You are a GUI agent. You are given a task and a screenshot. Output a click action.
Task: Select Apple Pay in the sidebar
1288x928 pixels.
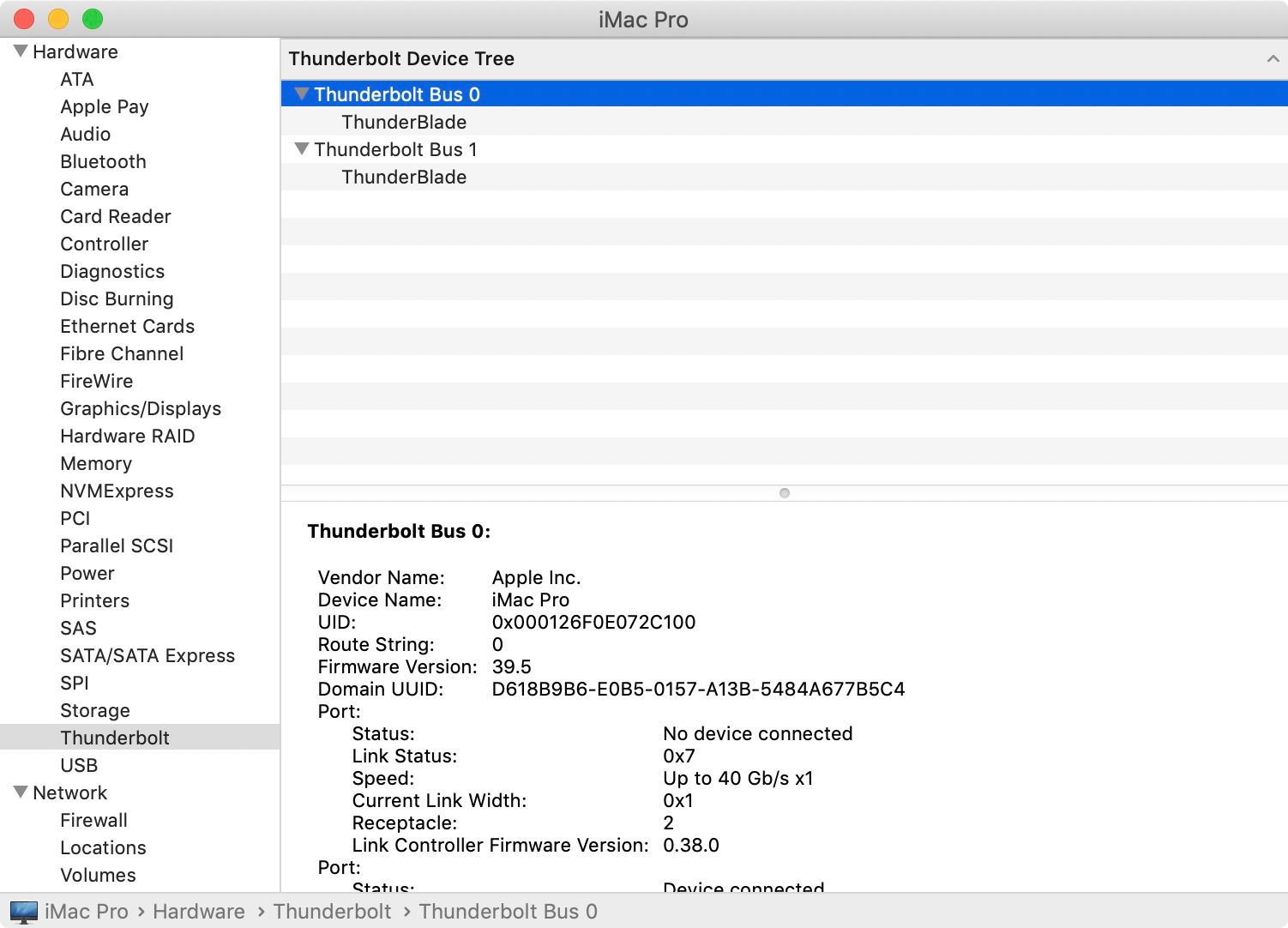pyautogui.click(x=105, y=106)
